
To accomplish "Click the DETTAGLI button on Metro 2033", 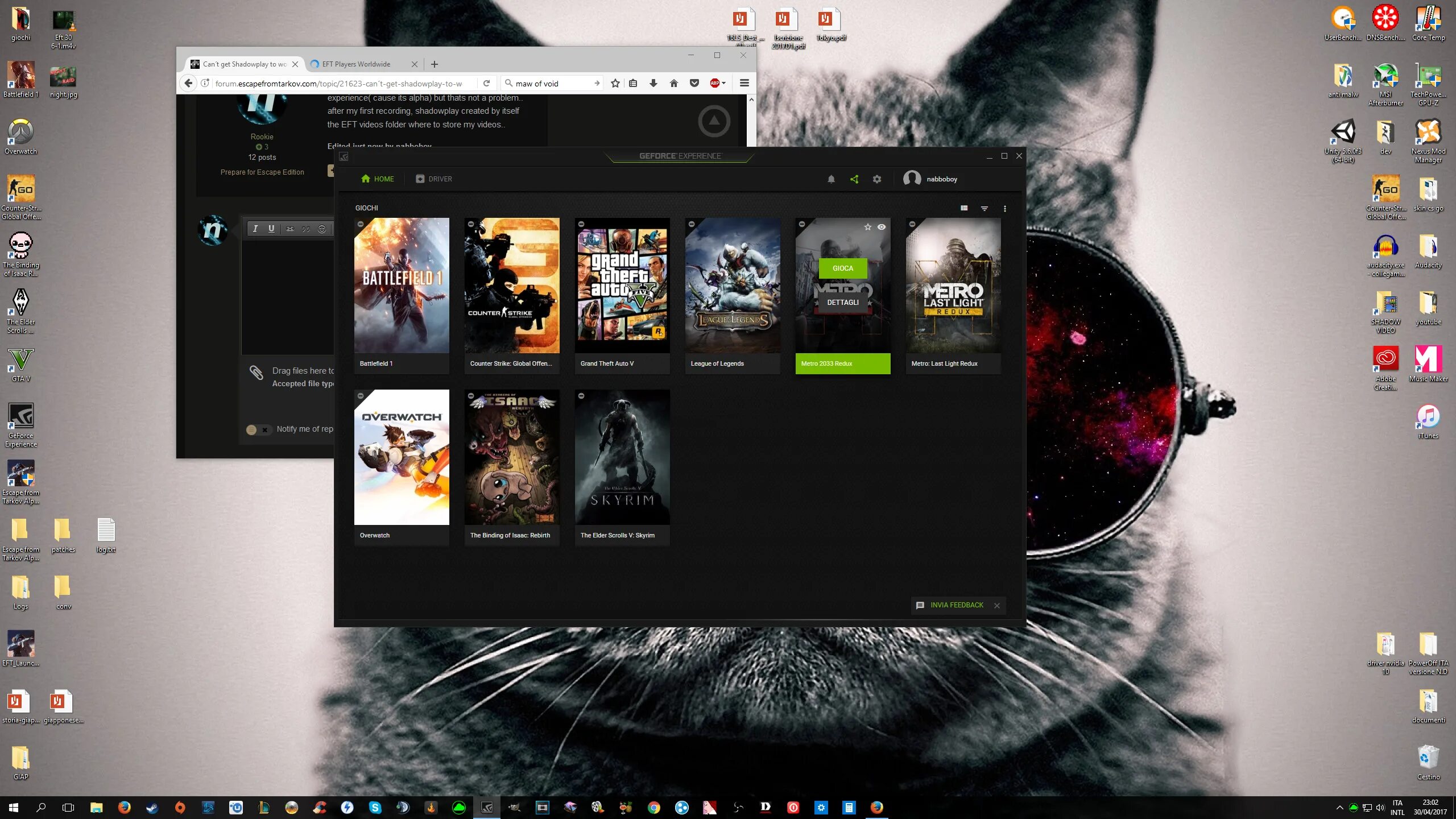I will click(x=843, y=303).
